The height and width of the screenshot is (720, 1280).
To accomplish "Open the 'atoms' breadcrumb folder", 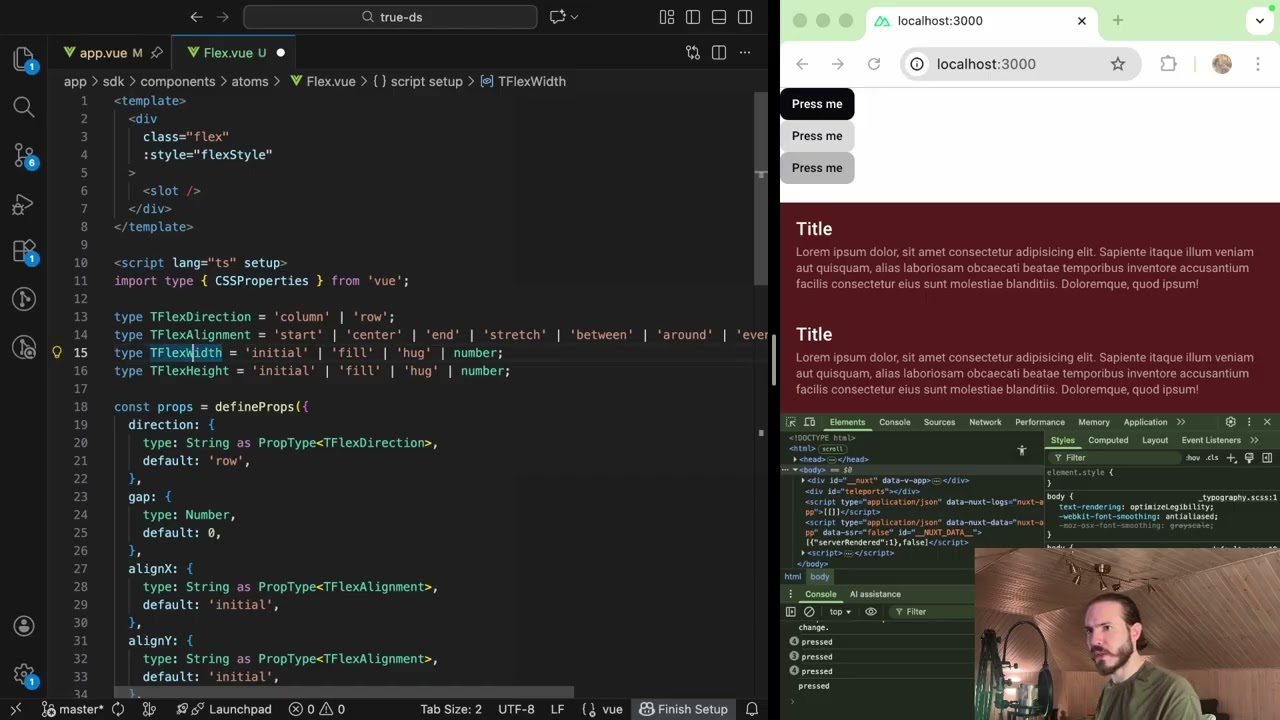I will (250, 81).
